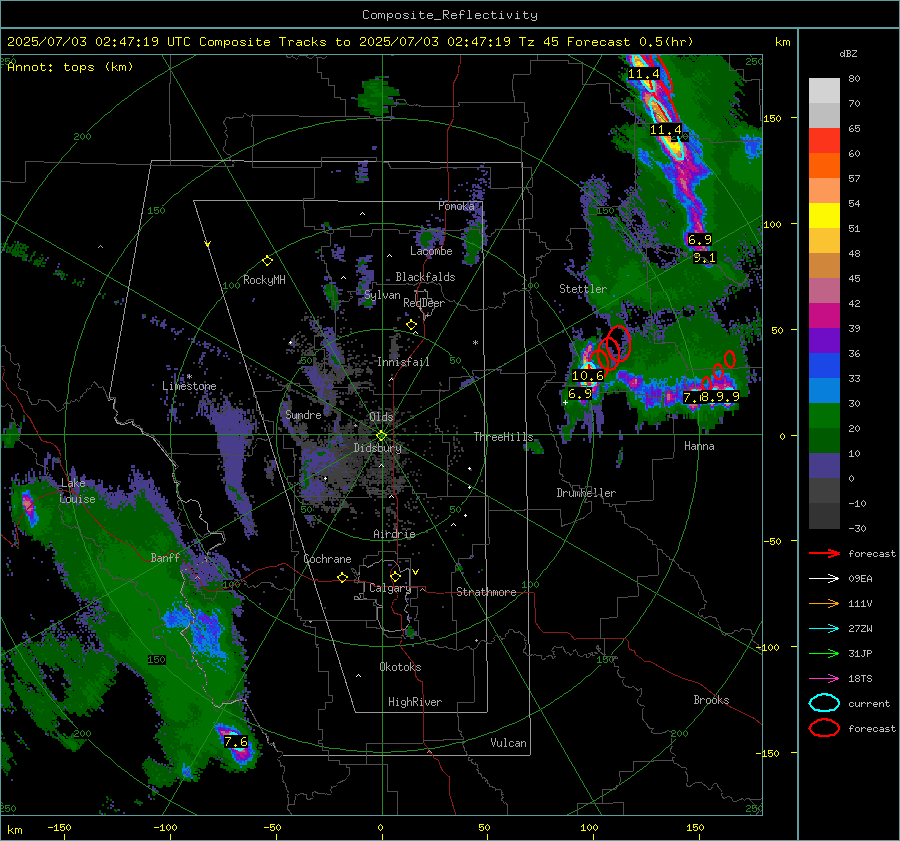Click the Sylvan label
The width and height of the screenshot is (900, 841).
(382, 296)
